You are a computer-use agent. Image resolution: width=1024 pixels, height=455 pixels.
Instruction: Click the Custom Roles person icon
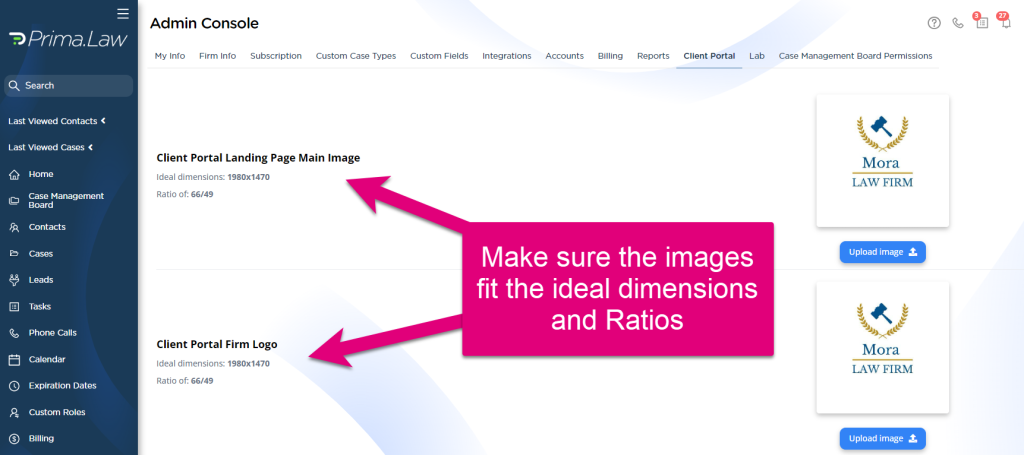[x=14, y=413]
